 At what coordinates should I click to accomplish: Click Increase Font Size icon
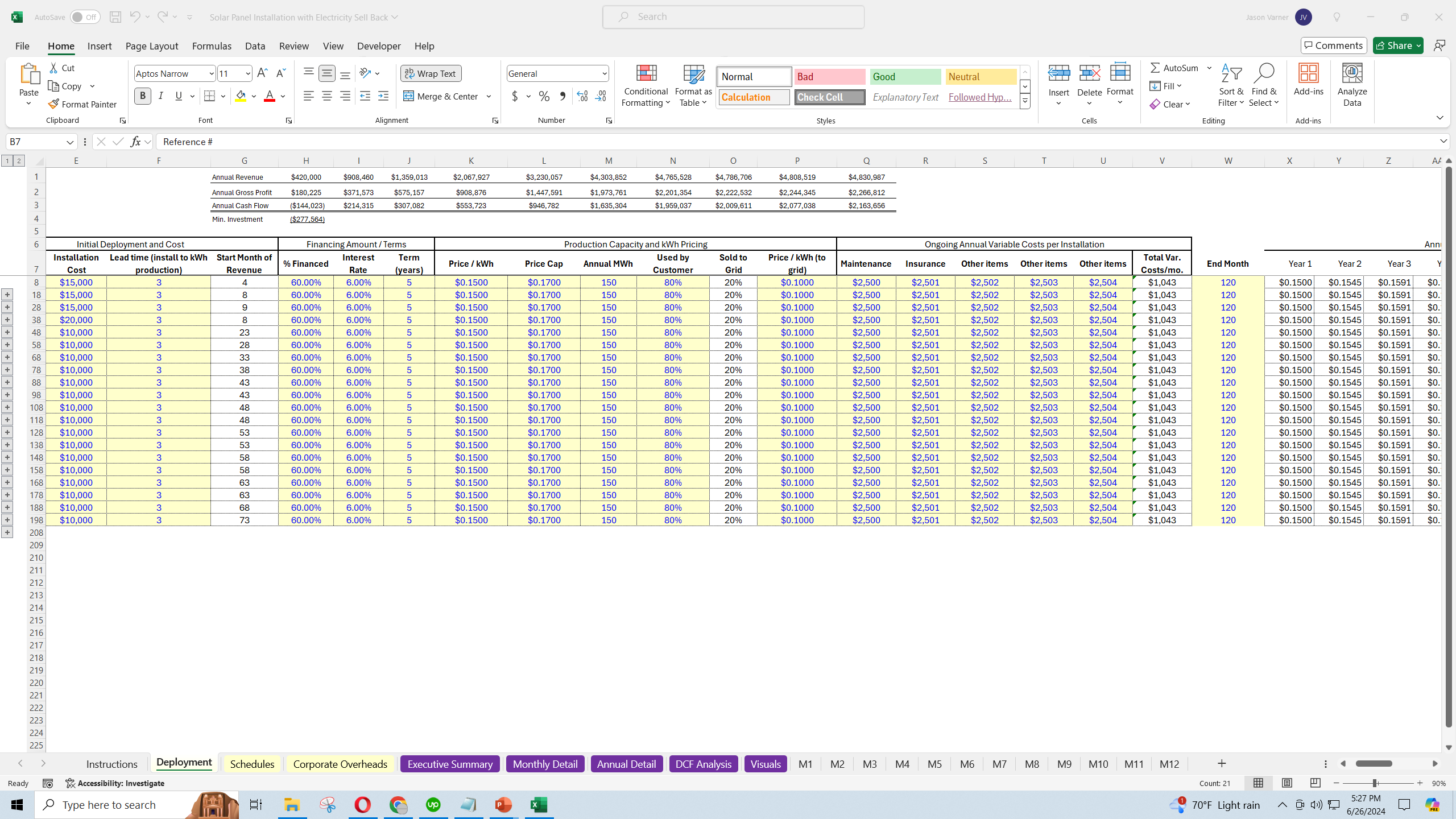point(262,73)
